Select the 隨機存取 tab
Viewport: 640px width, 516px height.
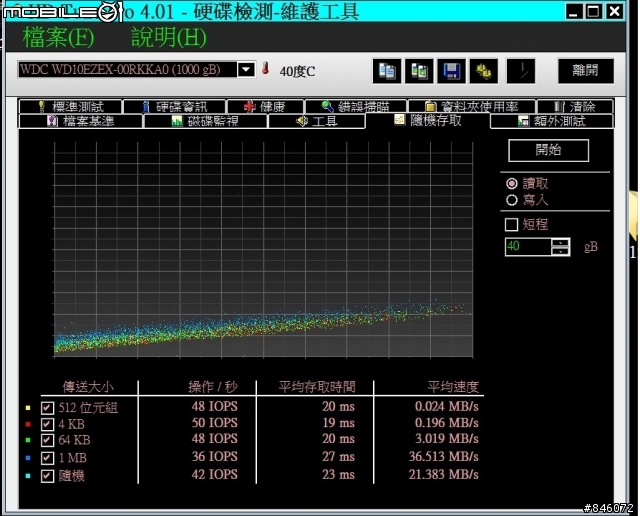[x=428, y=120]
